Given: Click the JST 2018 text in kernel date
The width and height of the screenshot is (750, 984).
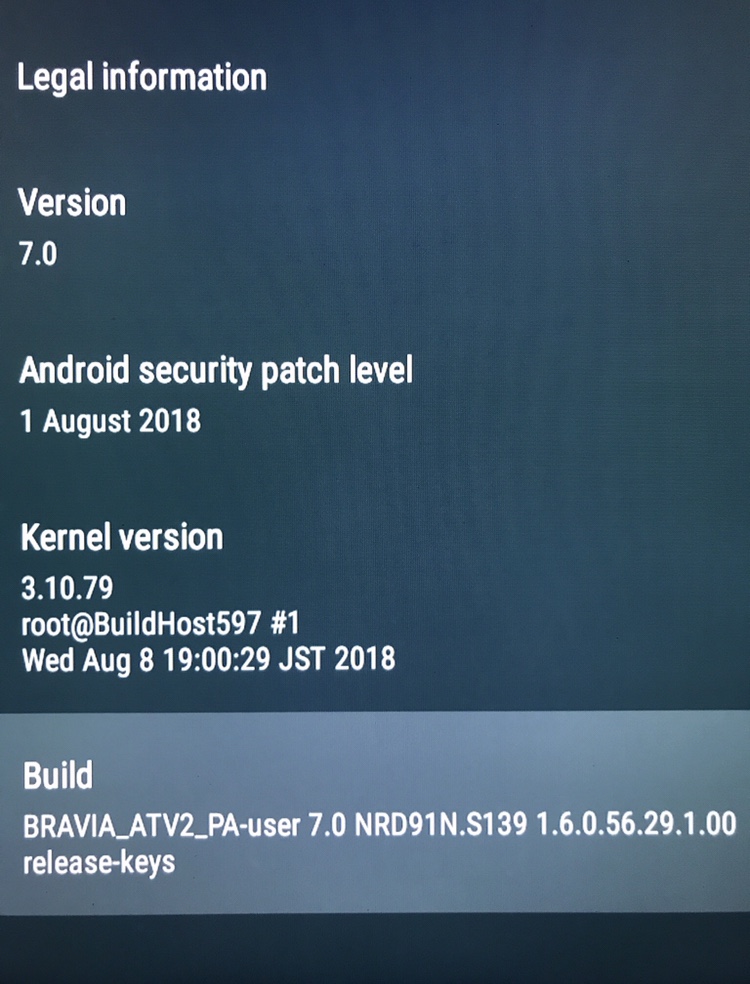Looking at the screenshot, I should [337, 659].
